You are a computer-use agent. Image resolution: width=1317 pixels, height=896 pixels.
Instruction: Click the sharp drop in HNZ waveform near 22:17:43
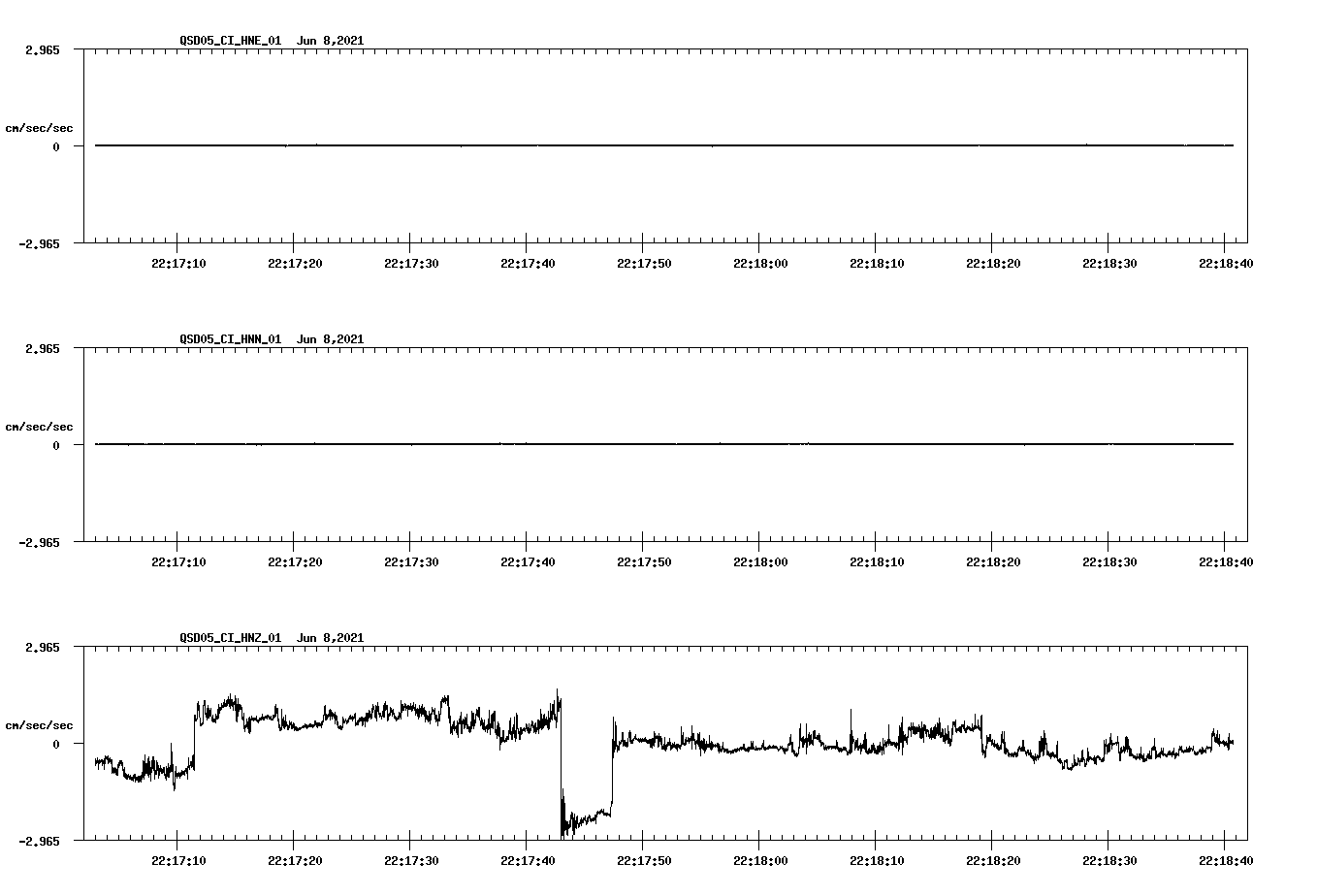(x=561, y=766)
